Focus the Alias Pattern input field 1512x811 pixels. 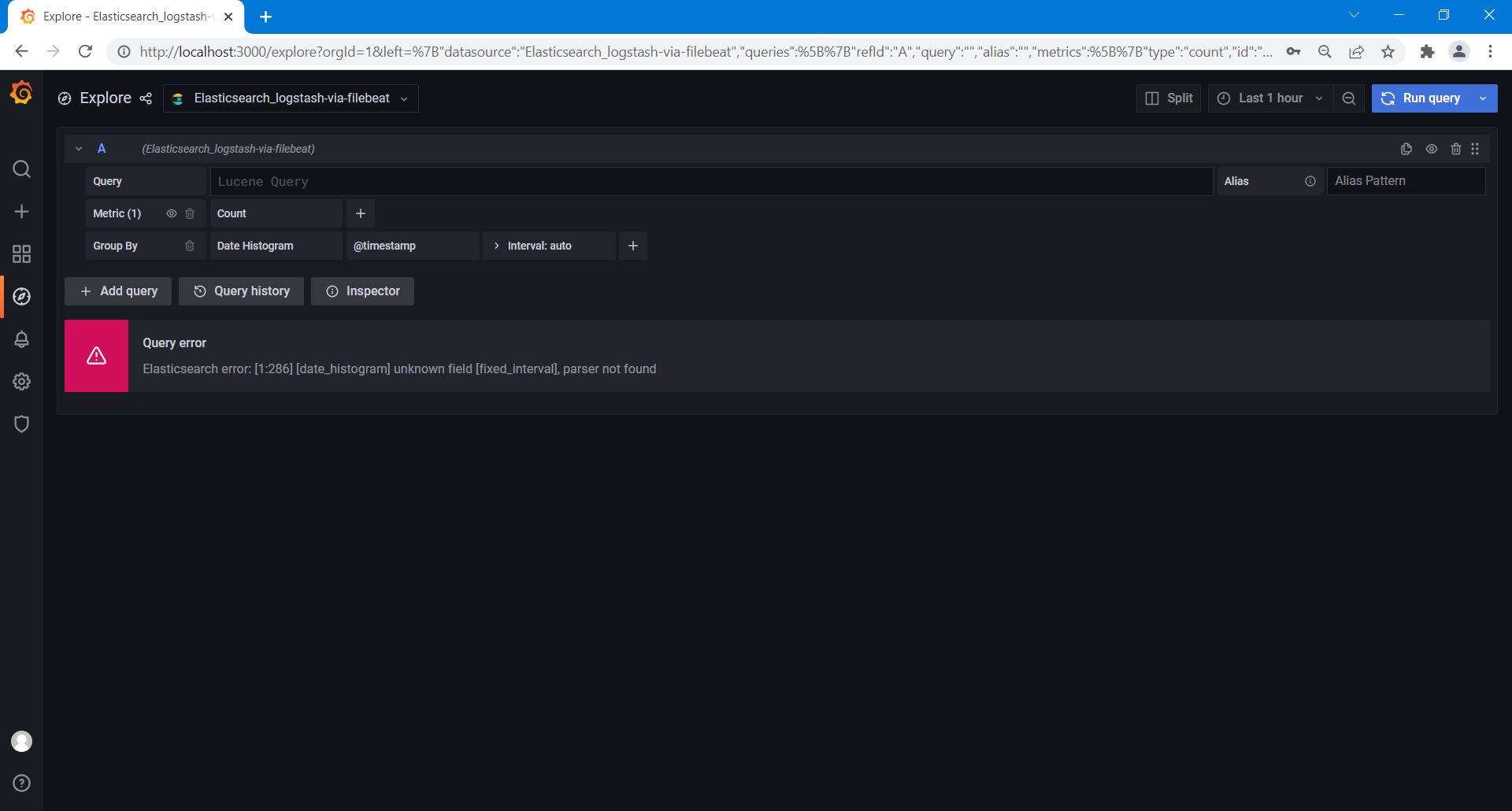click(x=1406, y=181)
